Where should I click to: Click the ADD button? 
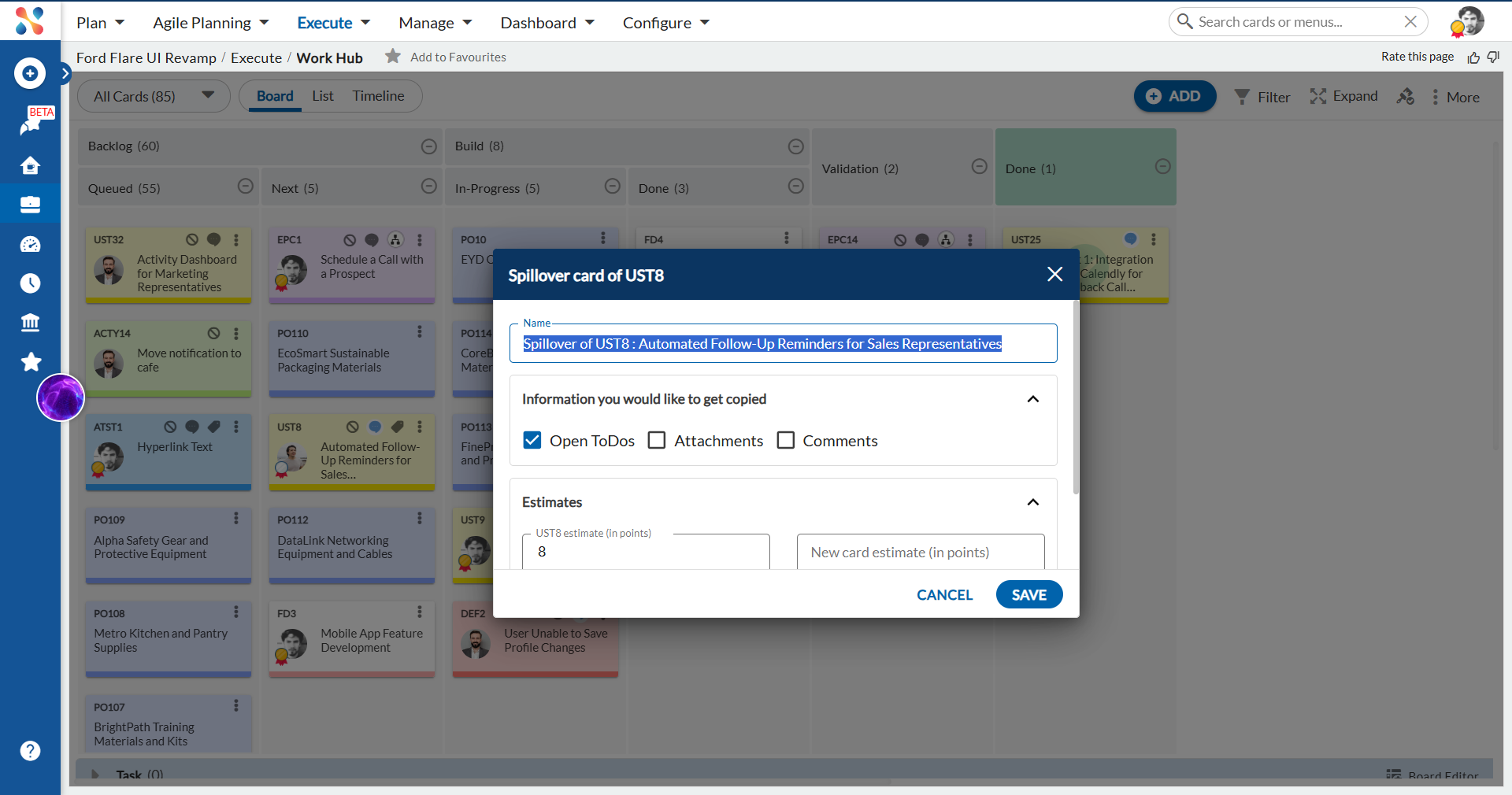[1175, 96]
